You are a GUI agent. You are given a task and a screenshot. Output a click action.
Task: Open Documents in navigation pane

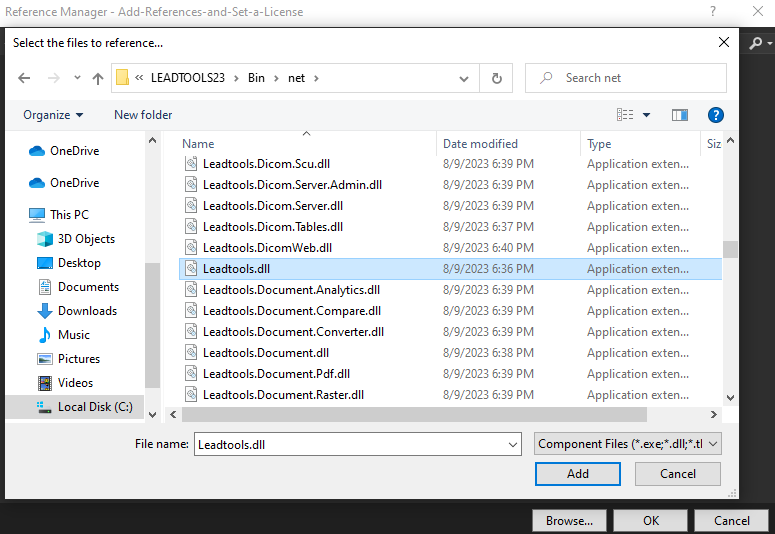(78, 287)
